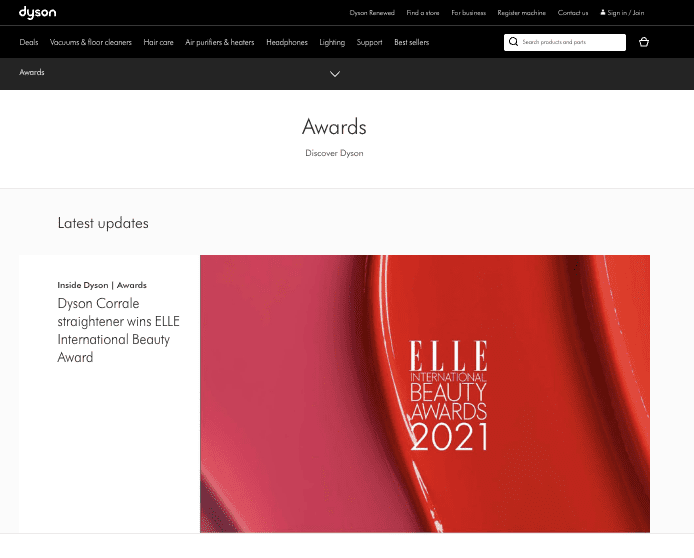Open Vacuums & floor cleaners menu
Screen dimensions: 694x558
coord(91,42)
